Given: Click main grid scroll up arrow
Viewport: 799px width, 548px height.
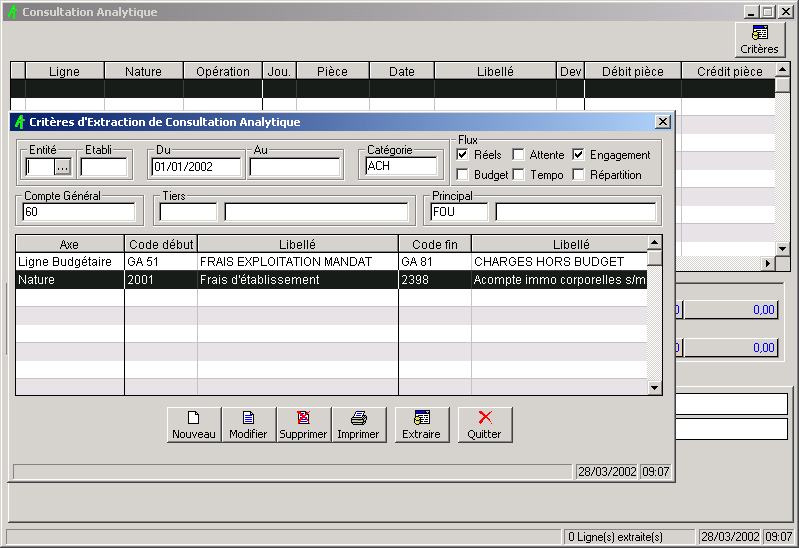Looking at the screenshot, I should click(x=782, y=69).
